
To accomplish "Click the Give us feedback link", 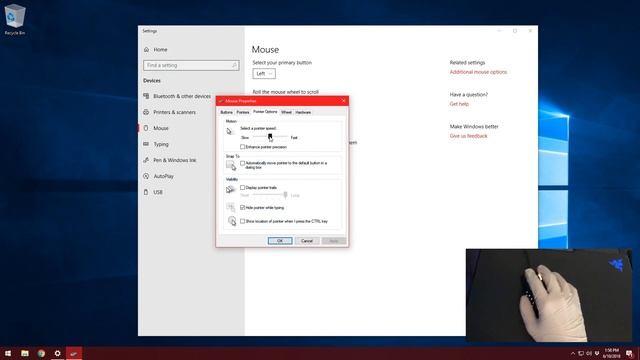I will tap(469, 136).
